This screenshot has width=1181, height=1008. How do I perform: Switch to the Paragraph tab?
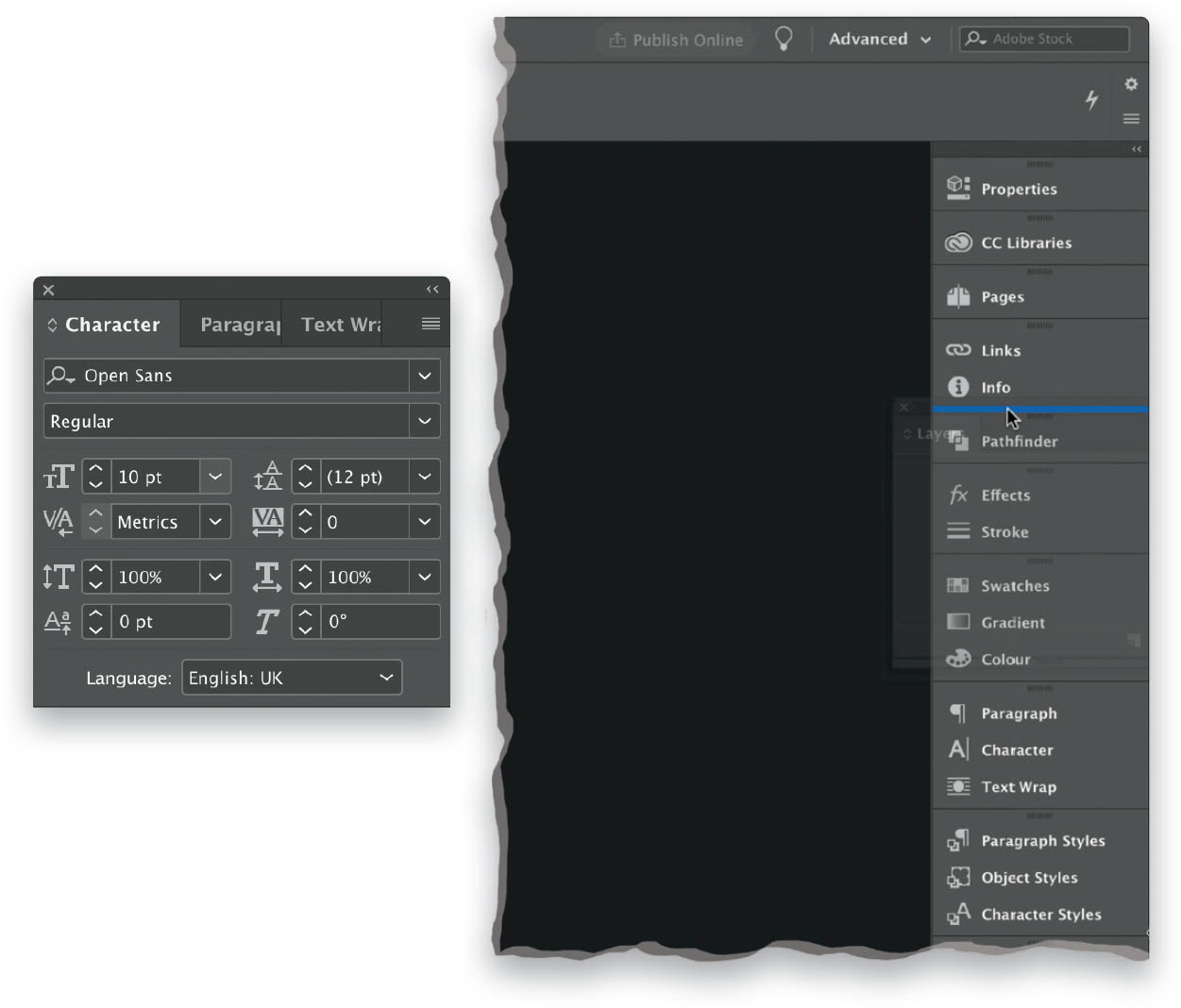click(x=238, y=324)
